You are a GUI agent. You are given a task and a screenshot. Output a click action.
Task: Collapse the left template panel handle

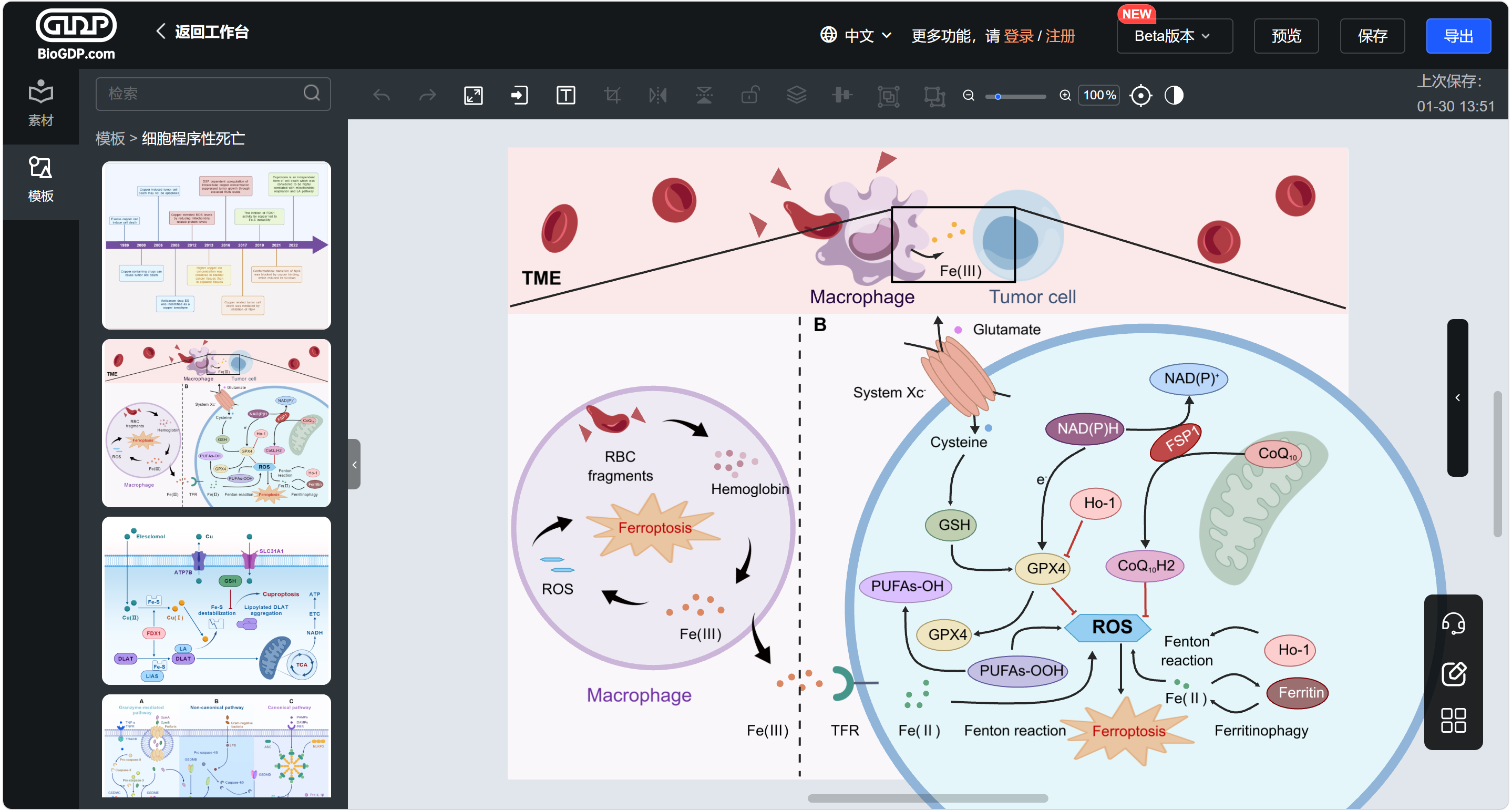tap(354, 464)
